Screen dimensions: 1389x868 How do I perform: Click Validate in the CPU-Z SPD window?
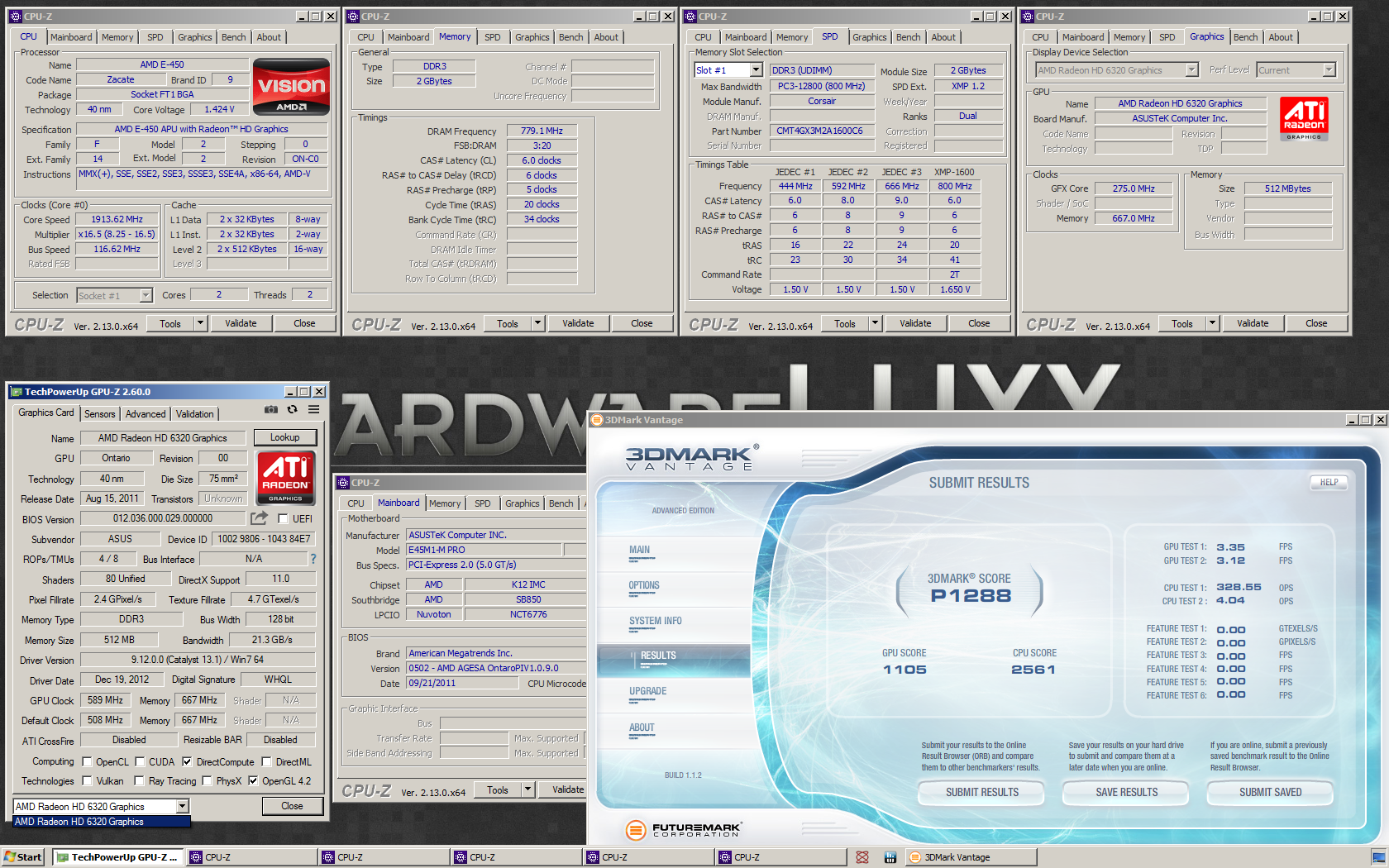(915, 323)
